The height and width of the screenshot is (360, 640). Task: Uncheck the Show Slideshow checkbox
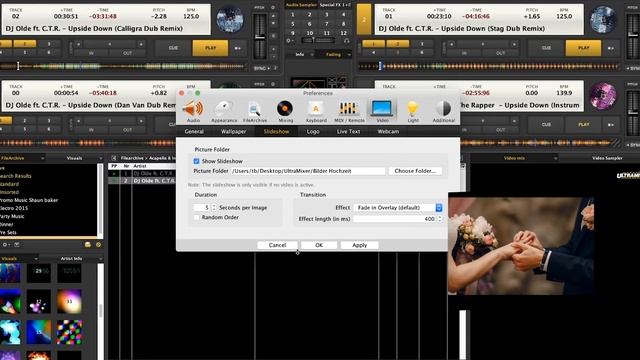196,161
